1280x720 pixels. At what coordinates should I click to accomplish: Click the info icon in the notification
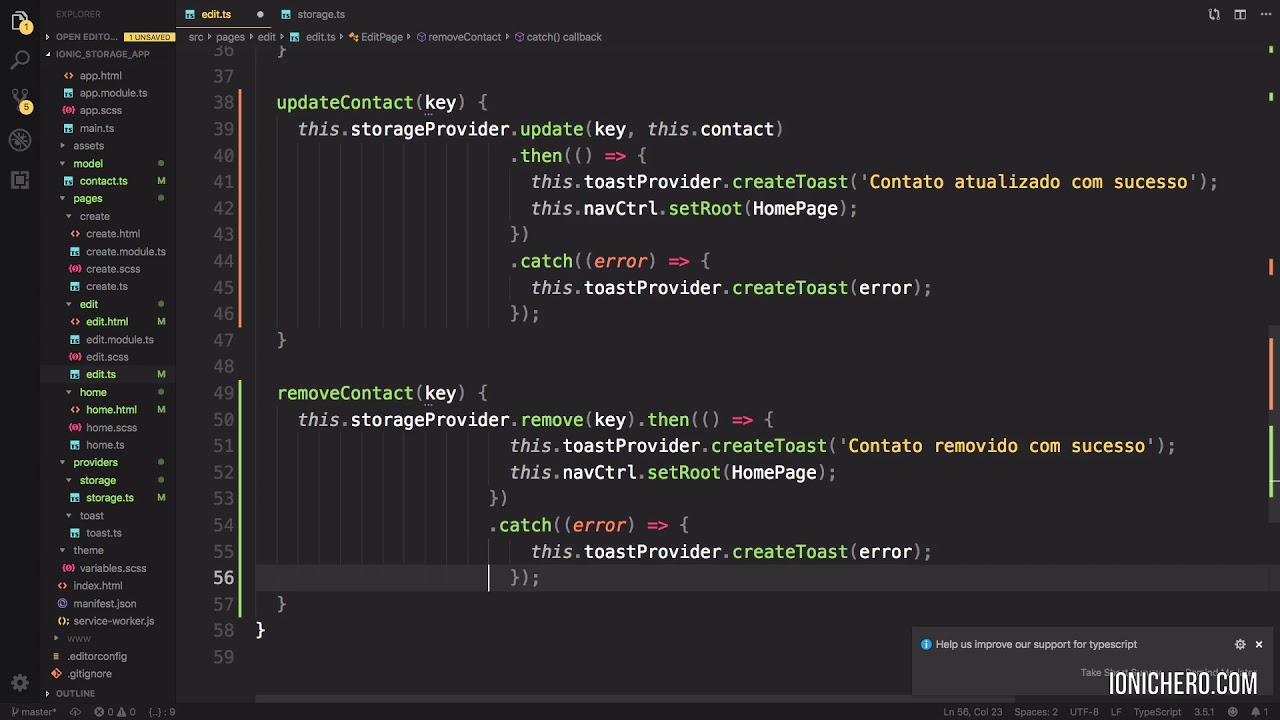pos(926,645)
